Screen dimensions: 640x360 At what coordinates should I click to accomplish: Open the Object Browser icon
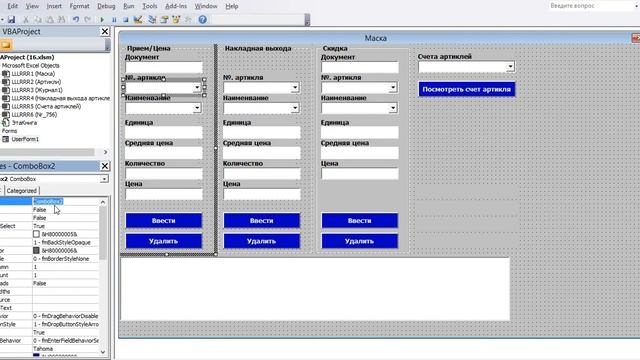coord(176,20)
